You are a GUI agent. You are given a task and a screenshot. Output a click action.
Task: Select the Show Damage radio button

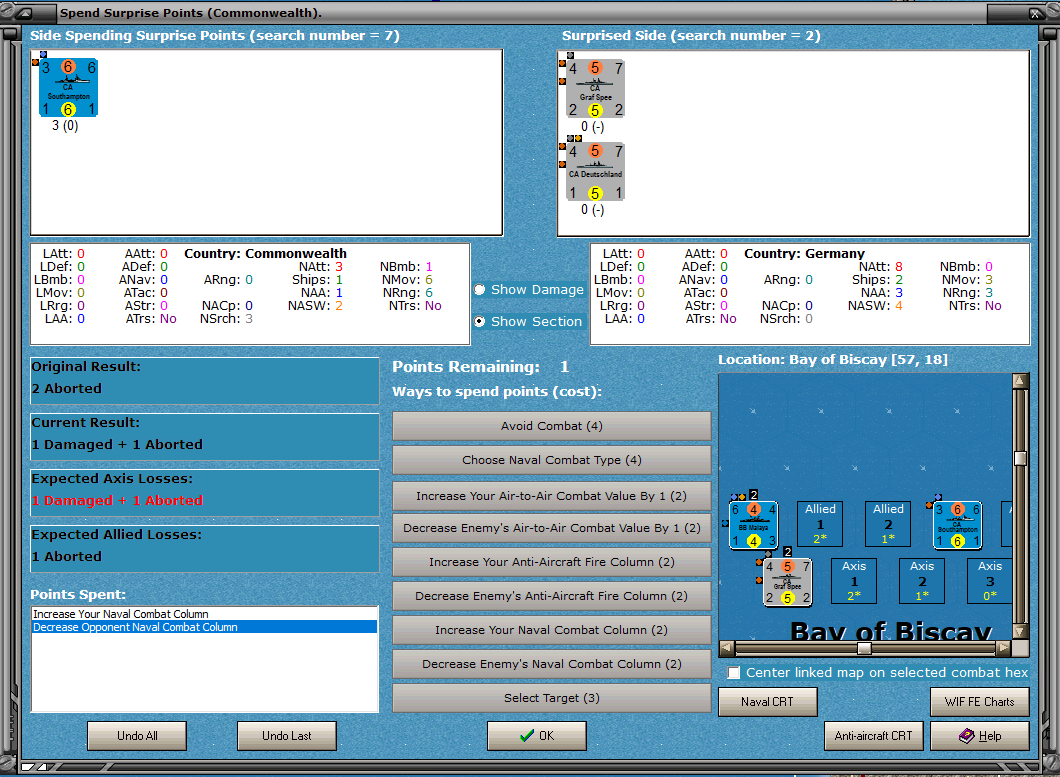pyautogui.click(x=480, y=289)
